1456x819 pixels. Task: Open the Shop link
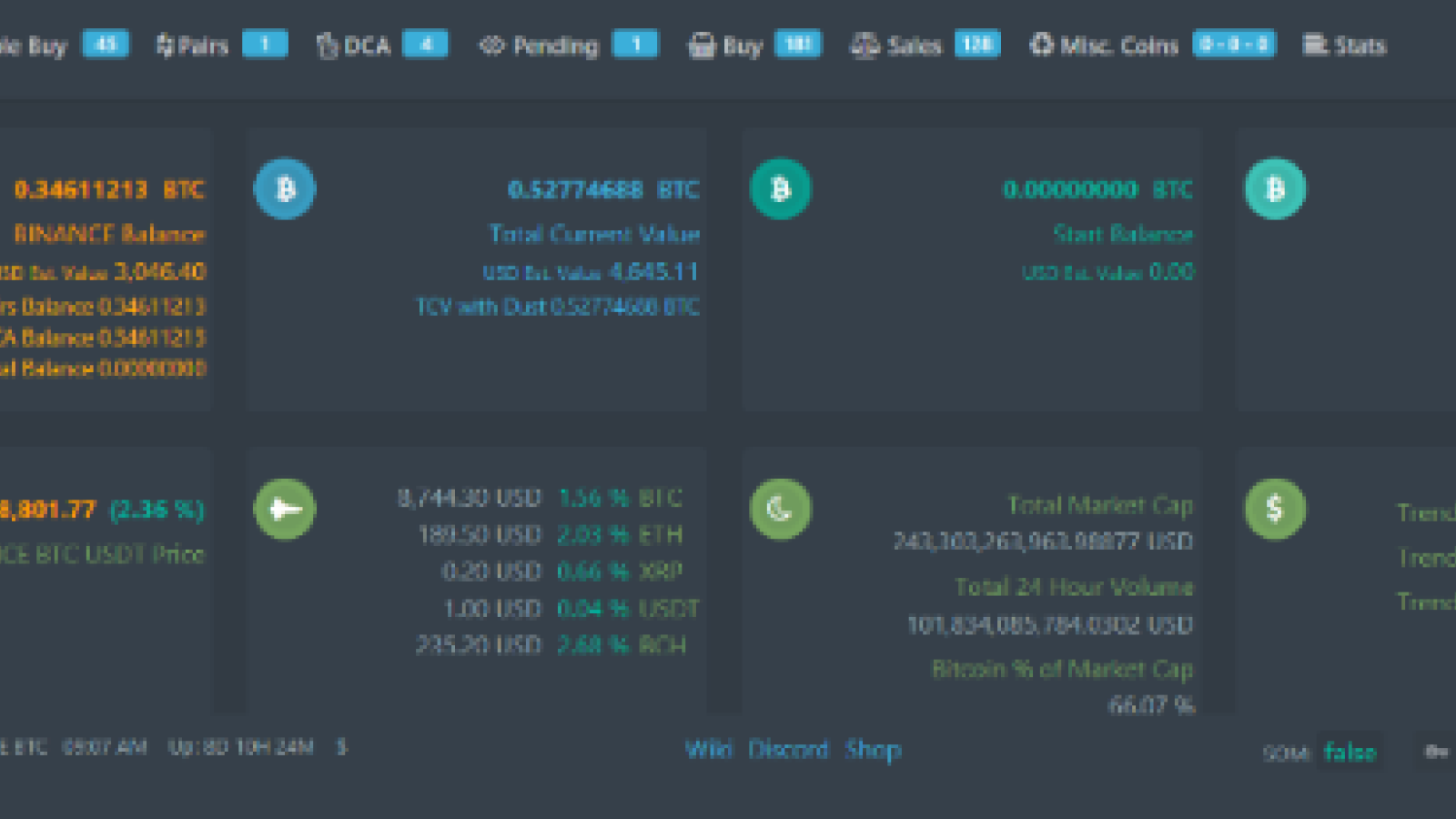pos(873,750)
